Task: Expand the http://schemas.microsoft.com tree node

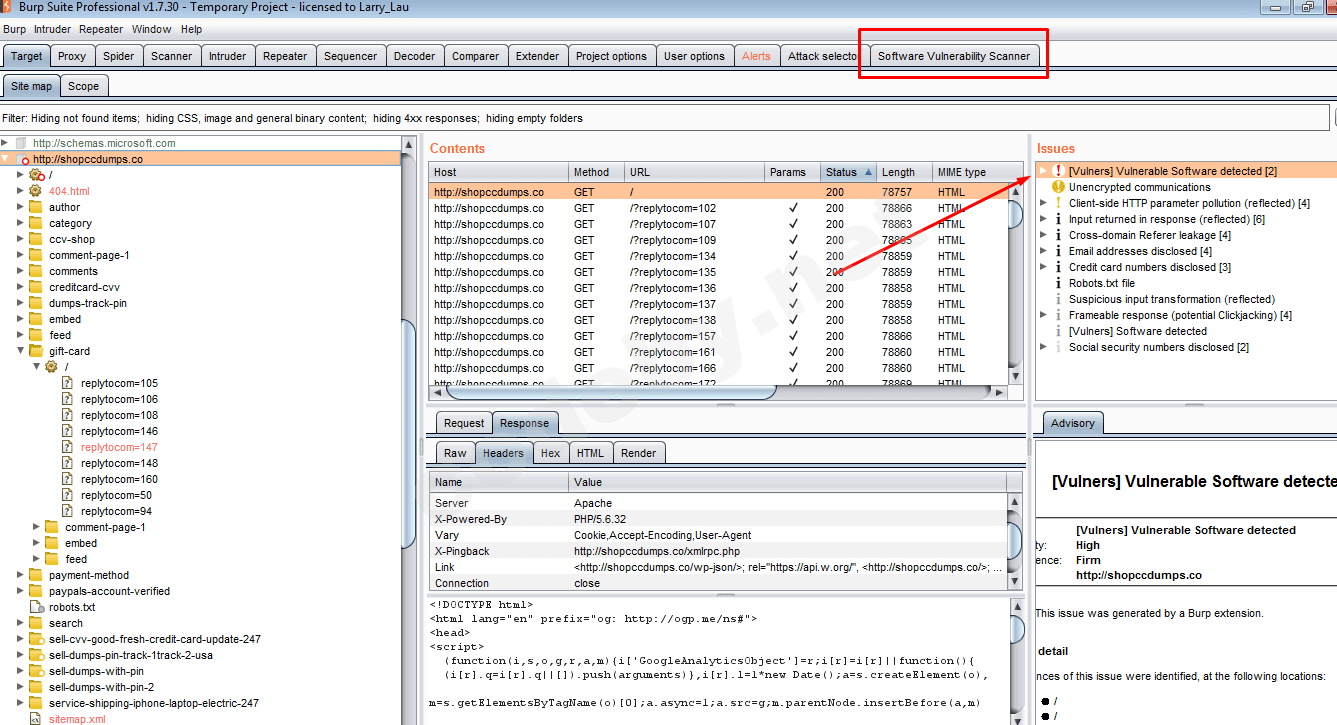Action: 5,143
